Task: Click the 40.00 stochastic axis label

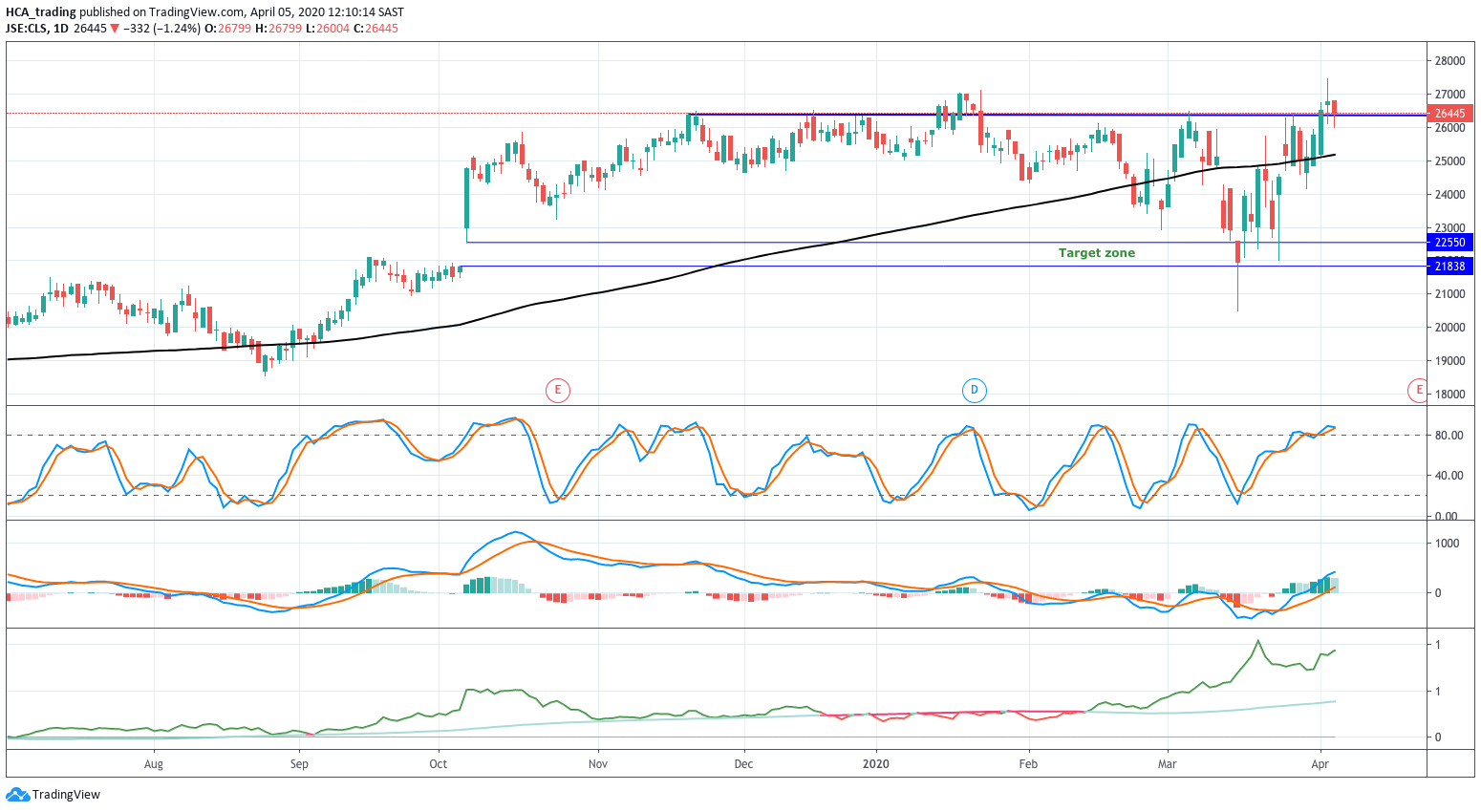Action: click(1449, 476)
